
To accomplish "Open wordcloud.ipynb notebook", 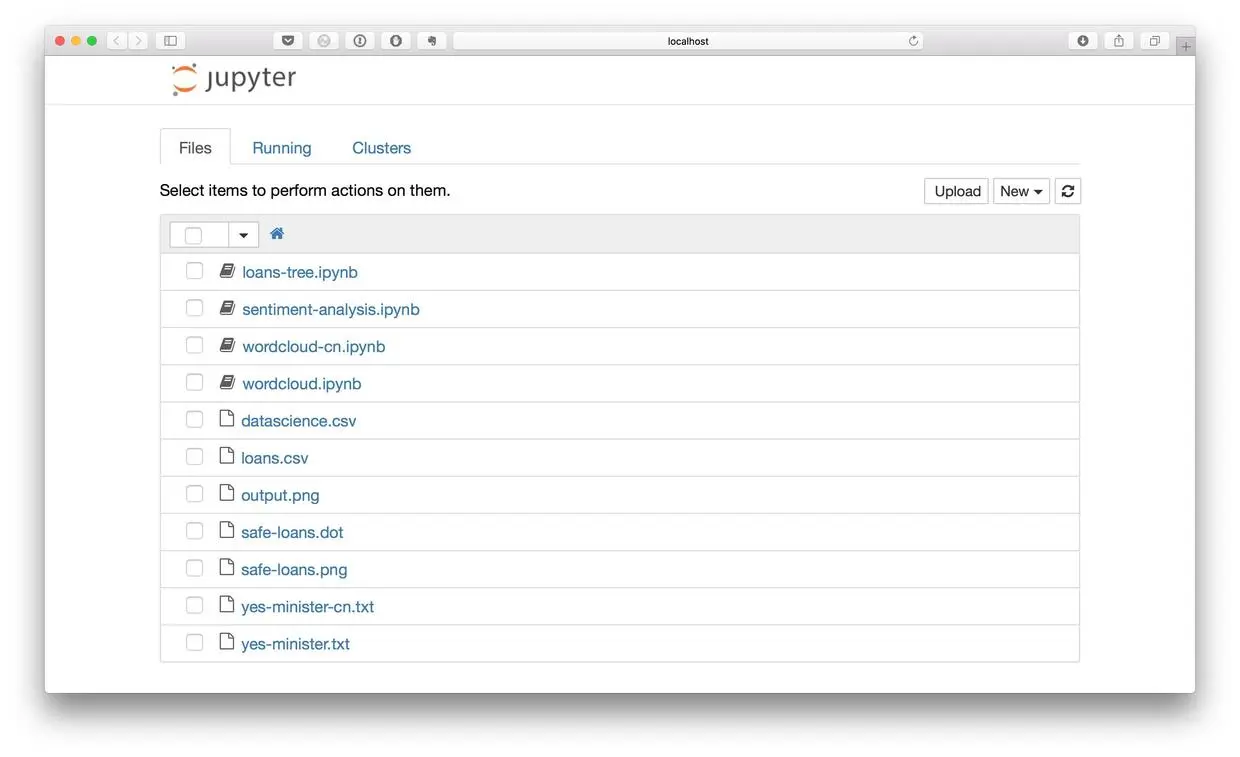I will (302, 383).
